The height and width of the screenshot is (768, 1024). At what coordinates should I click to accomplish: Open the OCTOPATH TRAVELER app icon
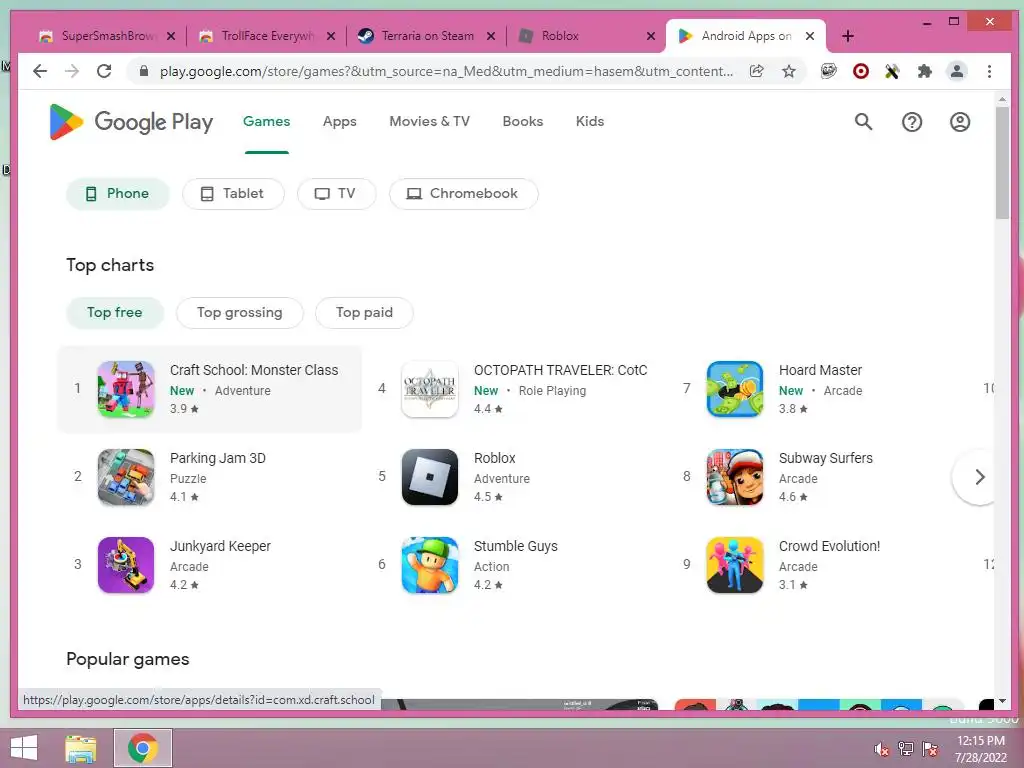point(430,389)
